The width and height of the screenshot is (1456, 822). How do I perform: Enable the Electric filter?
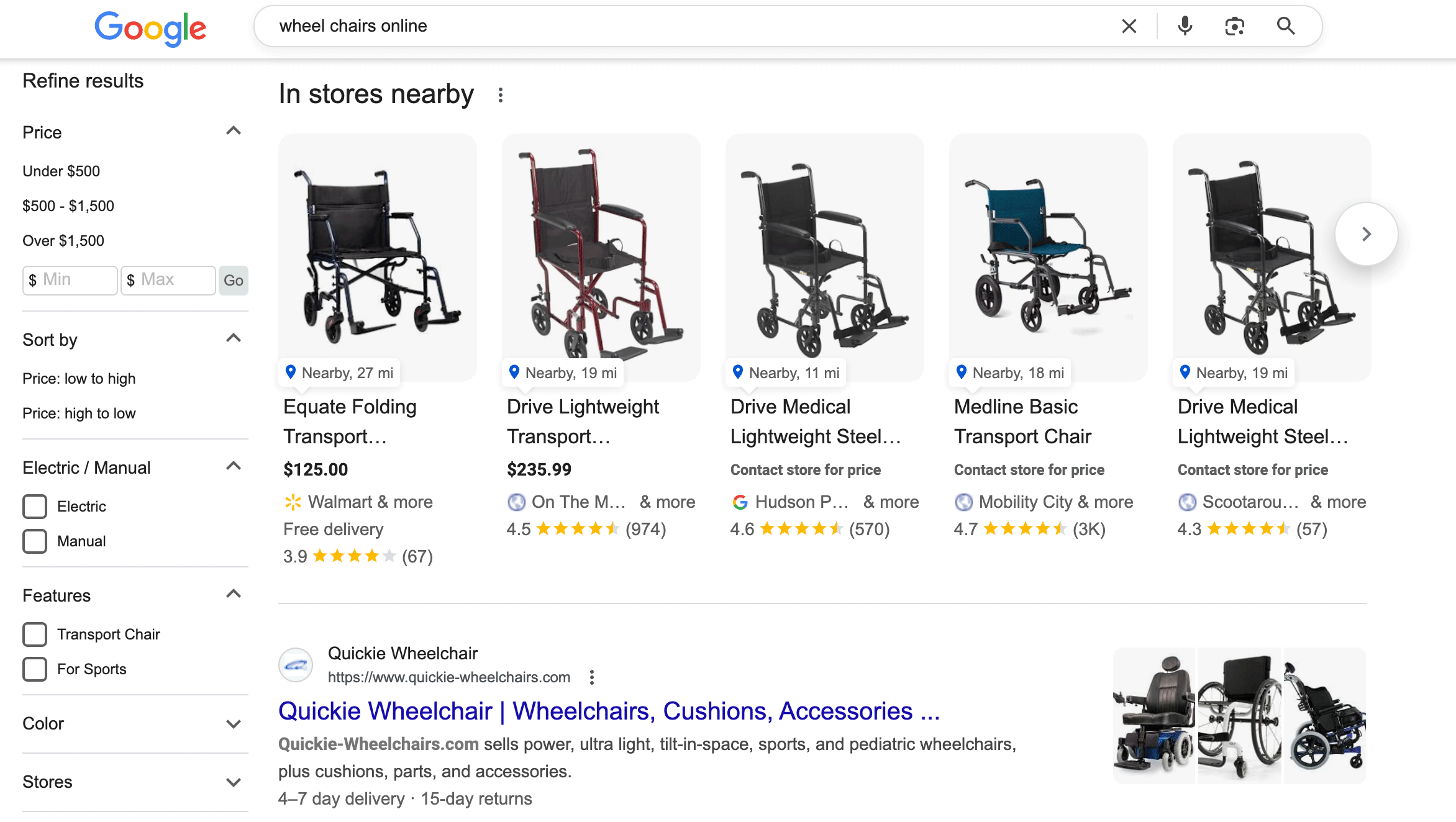pos(35,506)
